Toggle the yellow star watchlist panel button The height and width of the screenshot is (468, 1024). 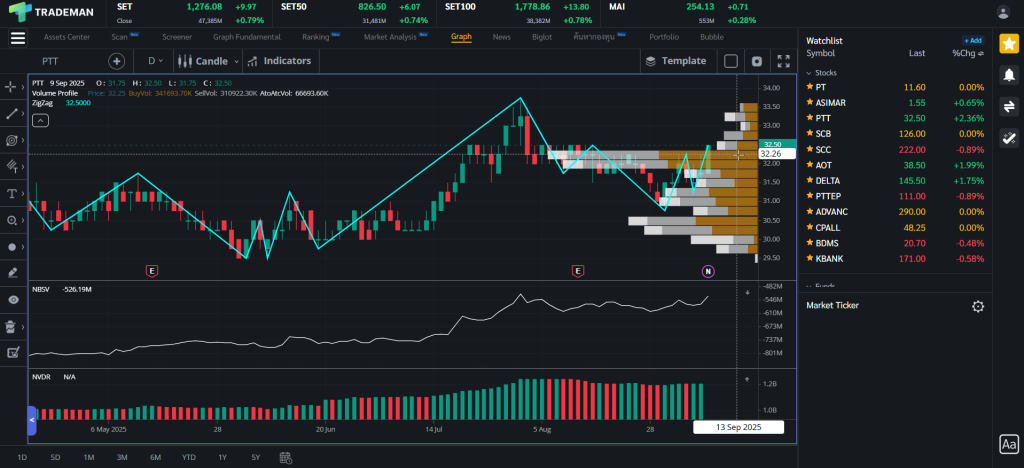[1008, 43]
